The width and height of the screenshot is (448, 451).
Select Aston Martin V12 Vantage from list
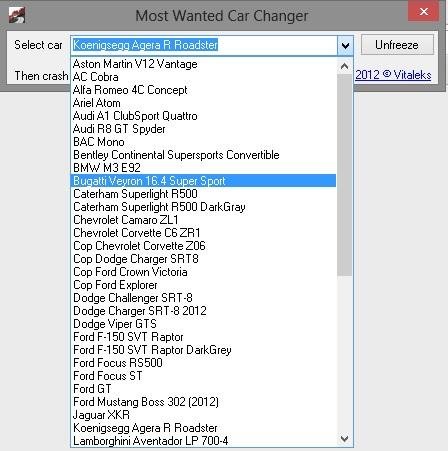pos(203,64)
